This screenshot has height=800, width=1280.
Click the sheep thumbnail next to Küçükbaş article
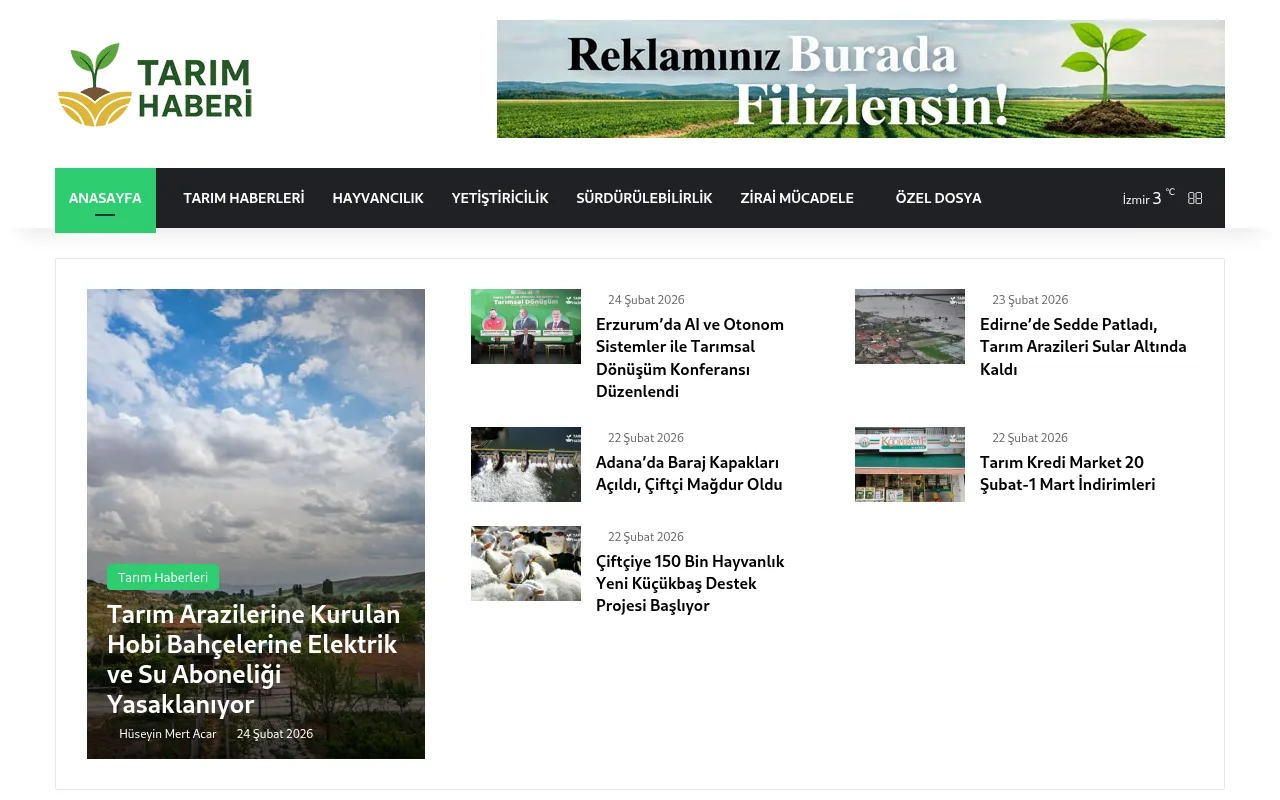click(x=526, y=563)
